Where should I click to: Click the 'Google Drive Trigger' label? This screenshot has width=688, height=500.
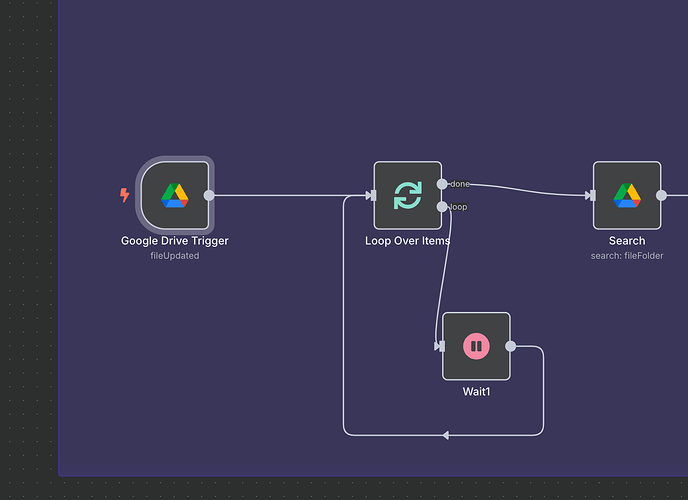[175, 241]
